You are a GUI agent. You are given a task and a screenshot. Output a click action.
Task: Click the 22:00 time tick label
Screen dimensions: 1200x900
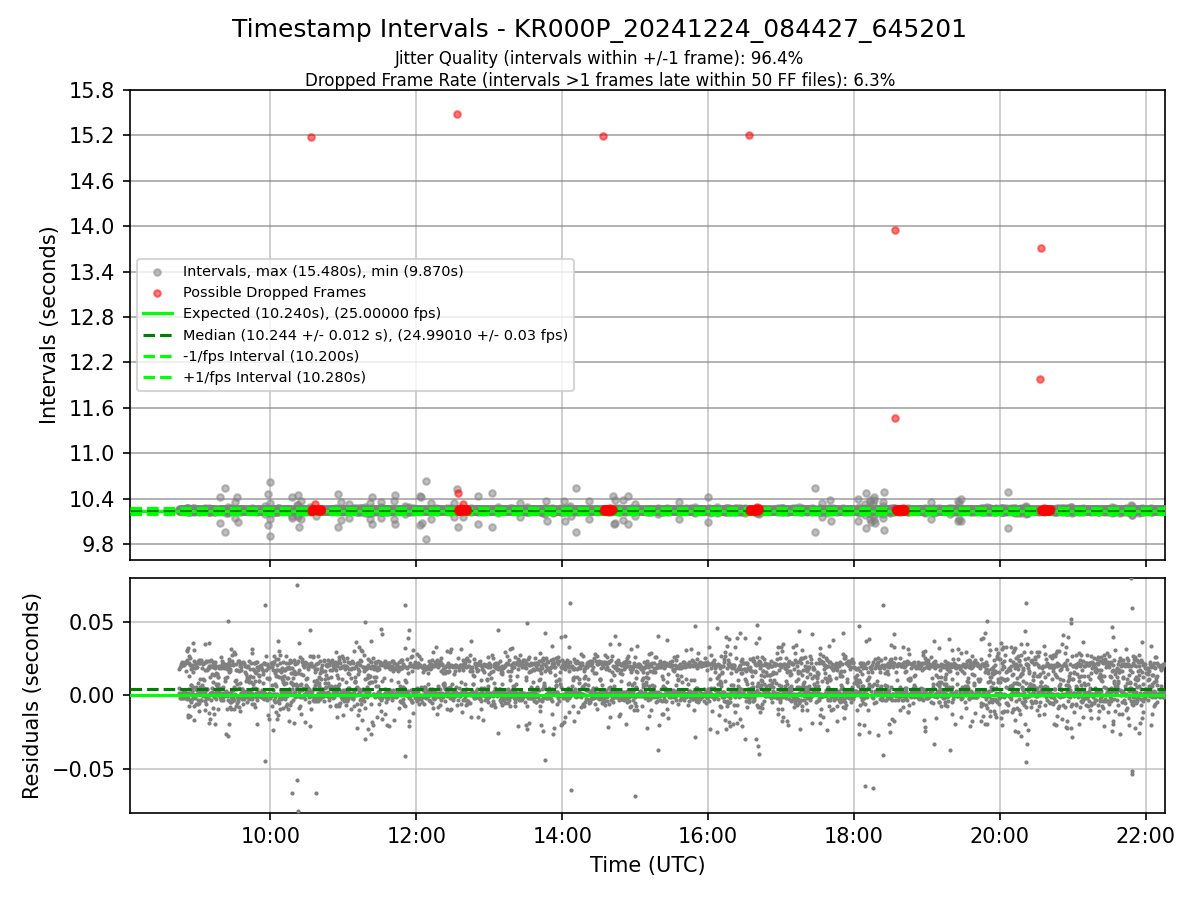click(1146, 835)
